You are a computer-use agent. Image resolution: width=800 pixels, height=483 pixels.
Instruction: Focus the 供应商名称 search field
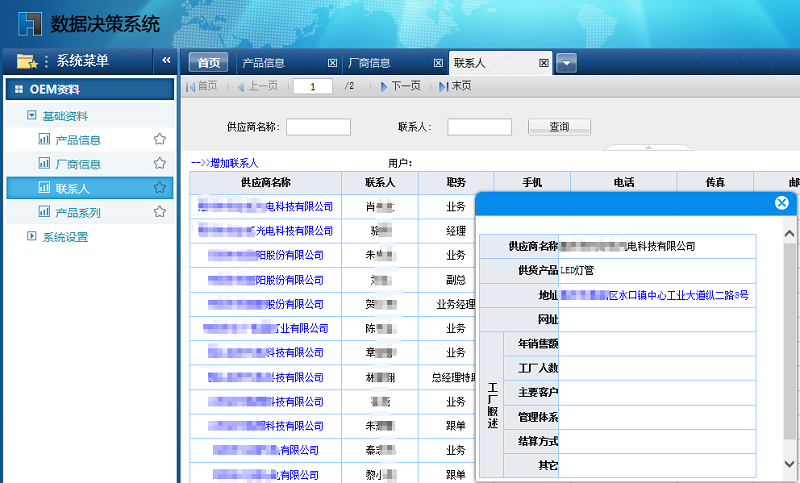point(318,127)
